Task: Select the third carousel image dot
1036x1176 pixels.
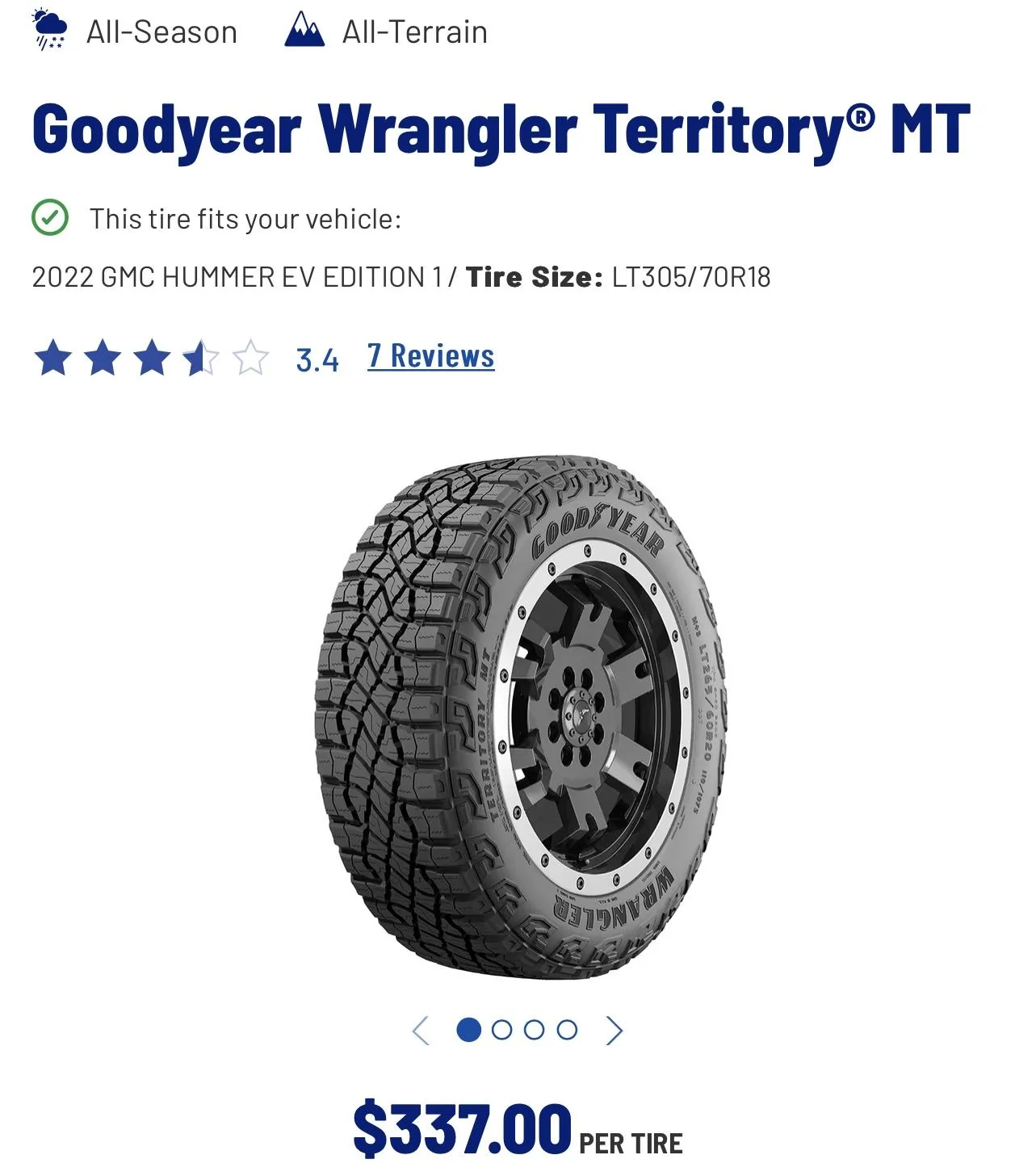Action: pos(534,1030)
